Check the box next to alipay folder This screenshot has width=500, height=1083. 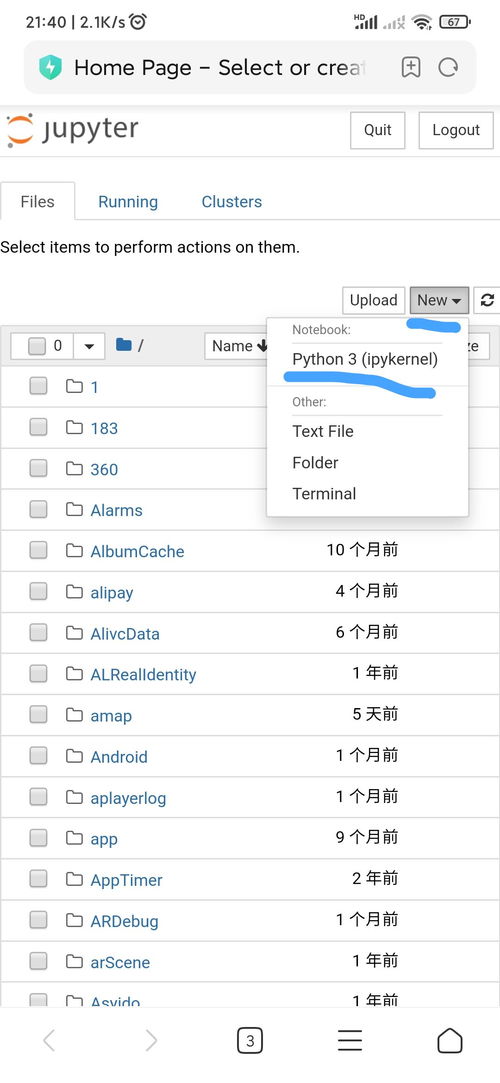[38, 591]
